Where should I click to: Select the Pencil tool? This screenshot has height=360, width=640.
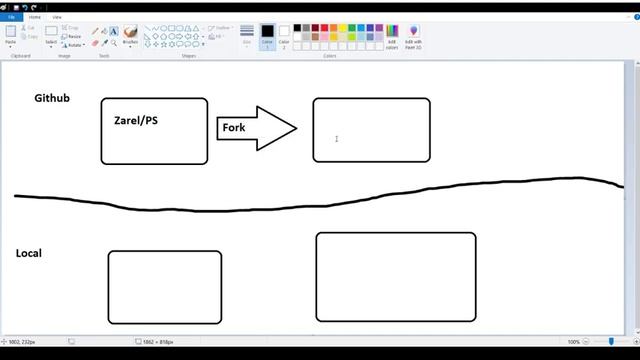(95, 31)
